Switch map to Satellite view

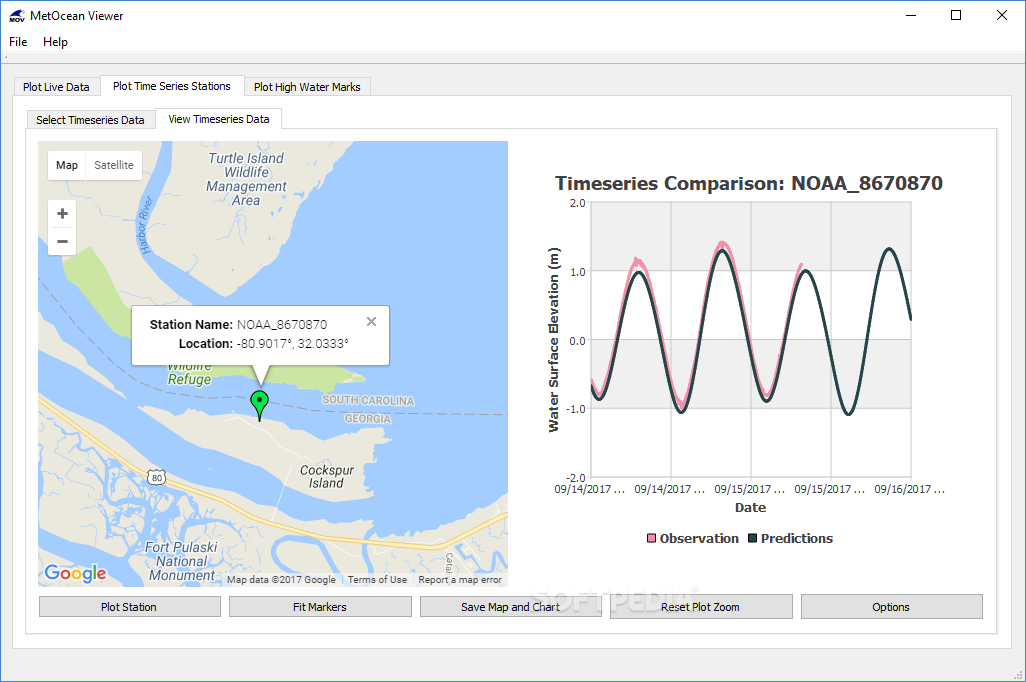click(114, 165)
